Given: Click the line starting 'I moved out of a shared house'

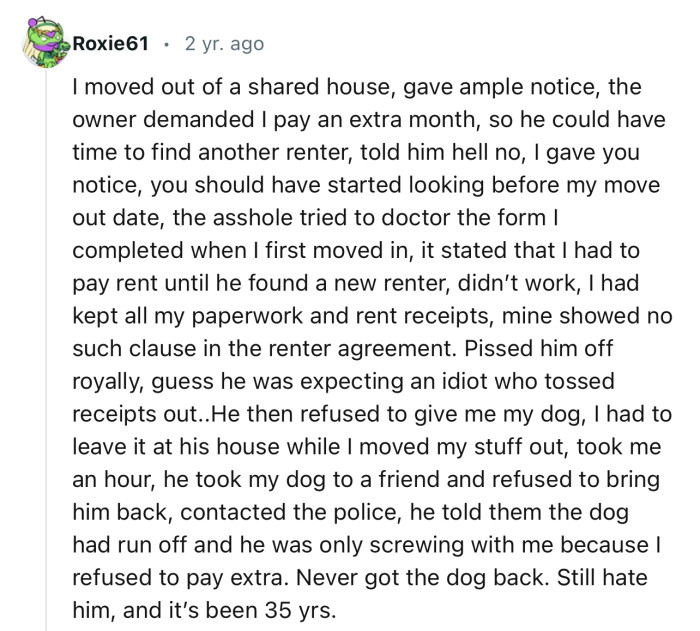Looking at the screenshot, I should [x=357, y=88].
